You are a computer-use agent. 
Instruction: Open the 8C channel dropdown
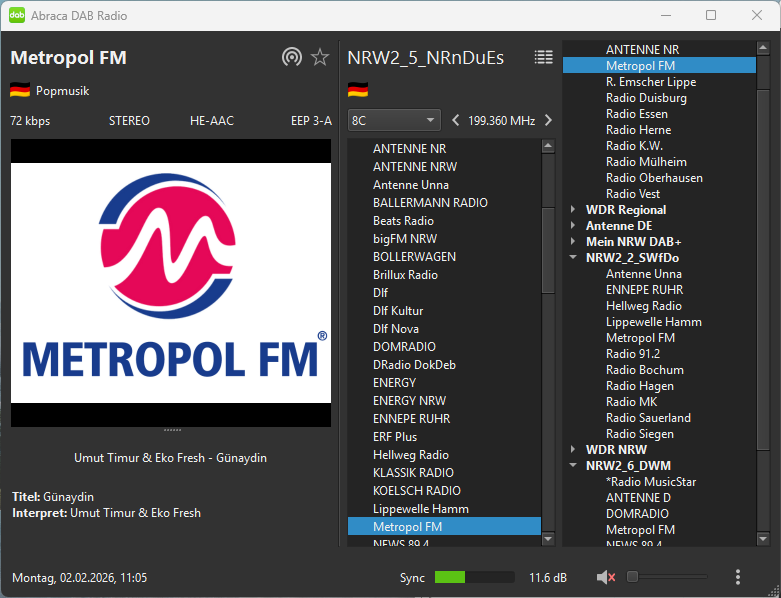pos(394,120)
